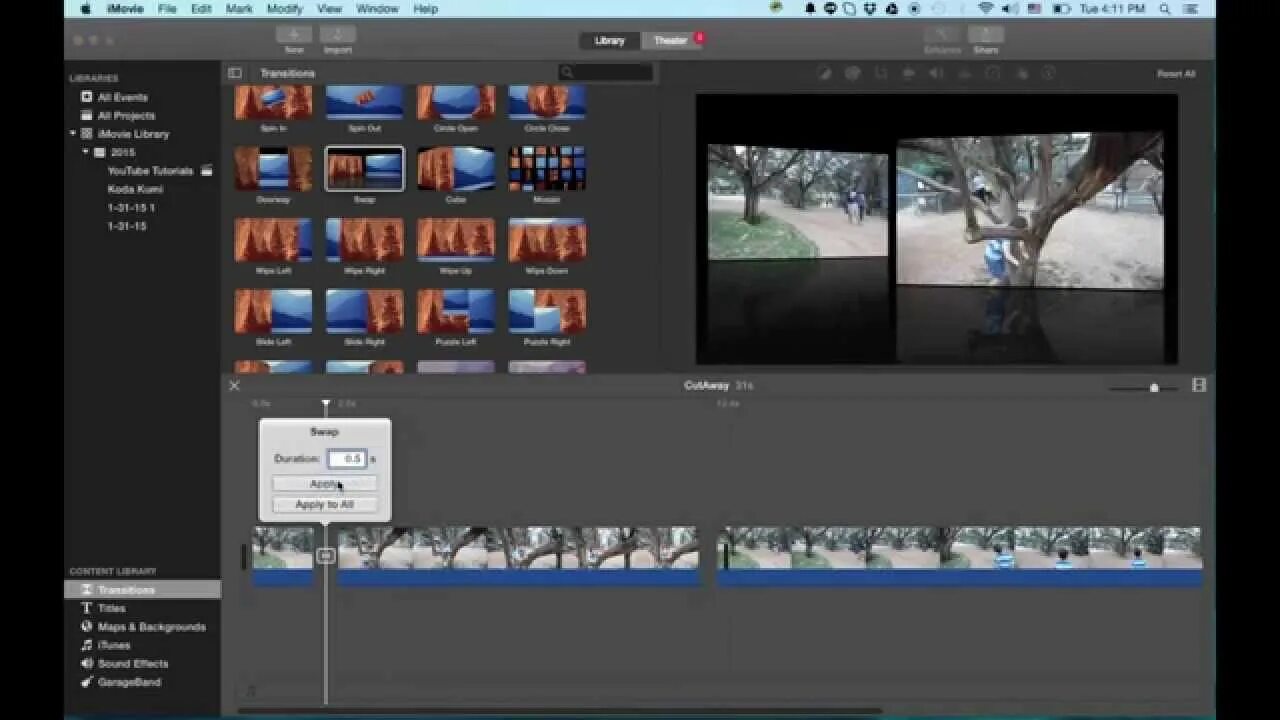Open the Window menu
This screenshot has width=1280, height=720.
click(376, 9)
